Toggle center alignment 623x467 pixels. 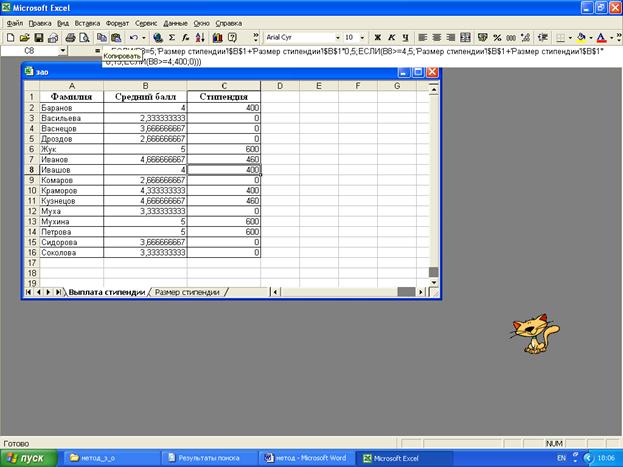pyautogui.click(x=437, y=38)
